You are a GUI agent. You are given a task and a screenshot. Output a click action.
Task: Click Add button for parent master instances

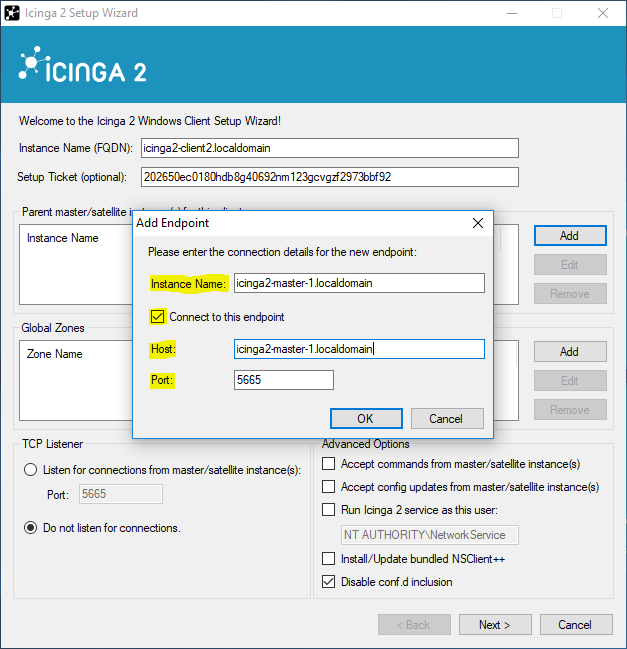pyautogui.click(x=570, y=236)
